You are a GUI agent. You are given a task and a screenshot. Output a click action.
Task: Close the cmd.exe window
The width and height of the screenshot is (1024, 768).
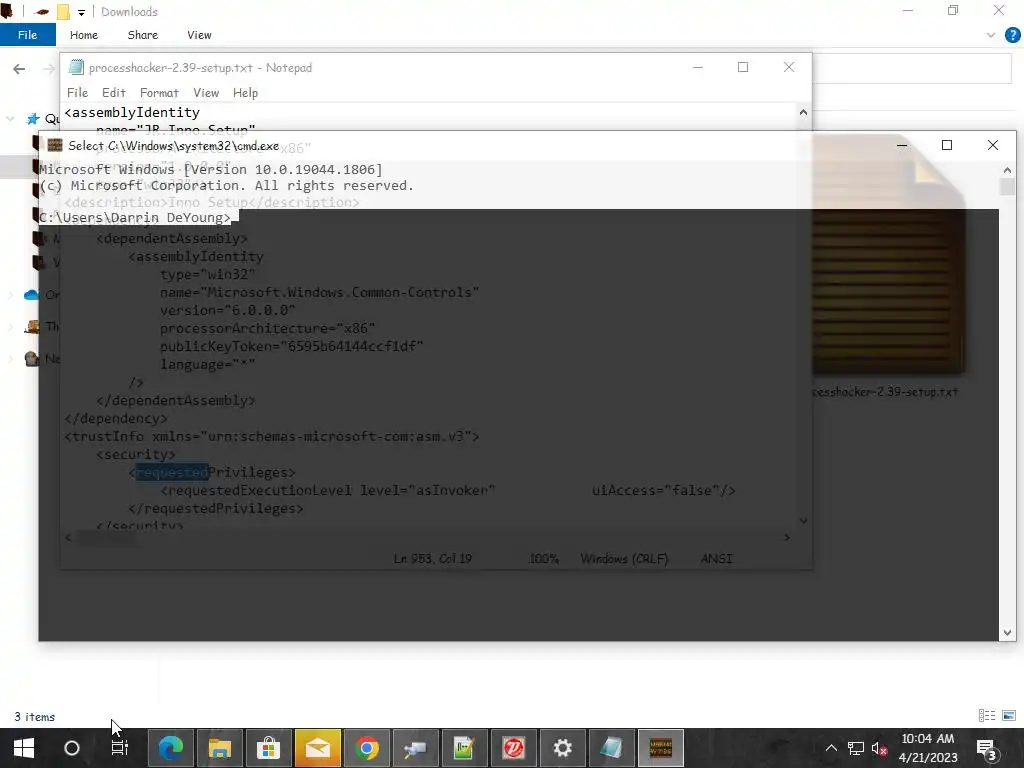pos(993,145)
